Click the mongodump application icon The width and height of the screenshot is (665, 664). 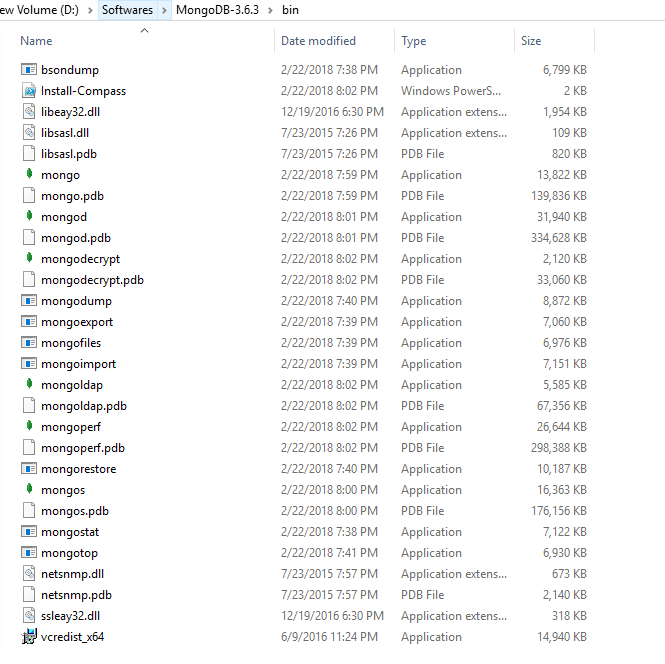(x=29, y=301)
